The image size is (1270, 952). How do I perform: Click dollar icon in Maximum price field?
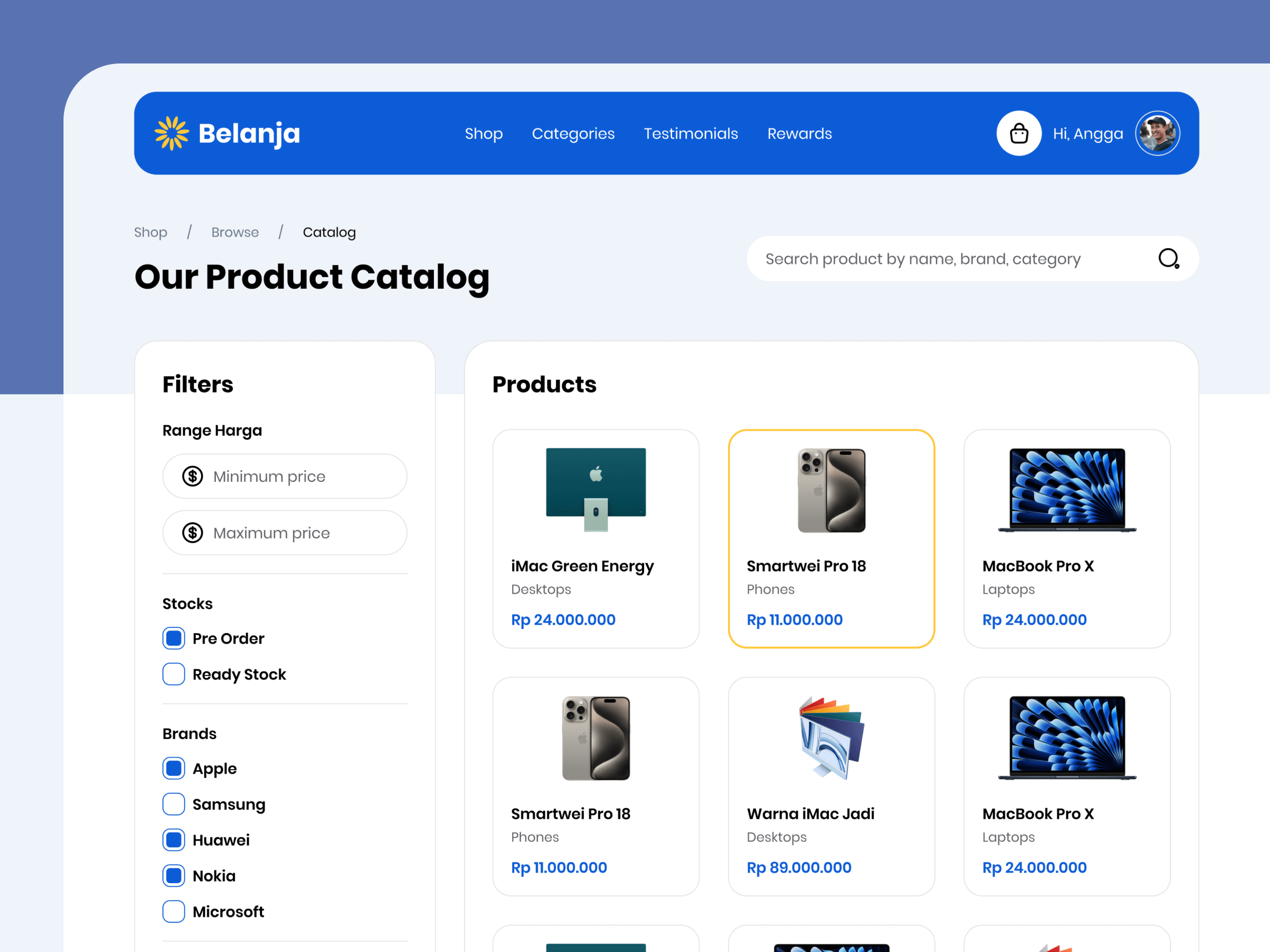pyautogui.click(x=192, y=533)
